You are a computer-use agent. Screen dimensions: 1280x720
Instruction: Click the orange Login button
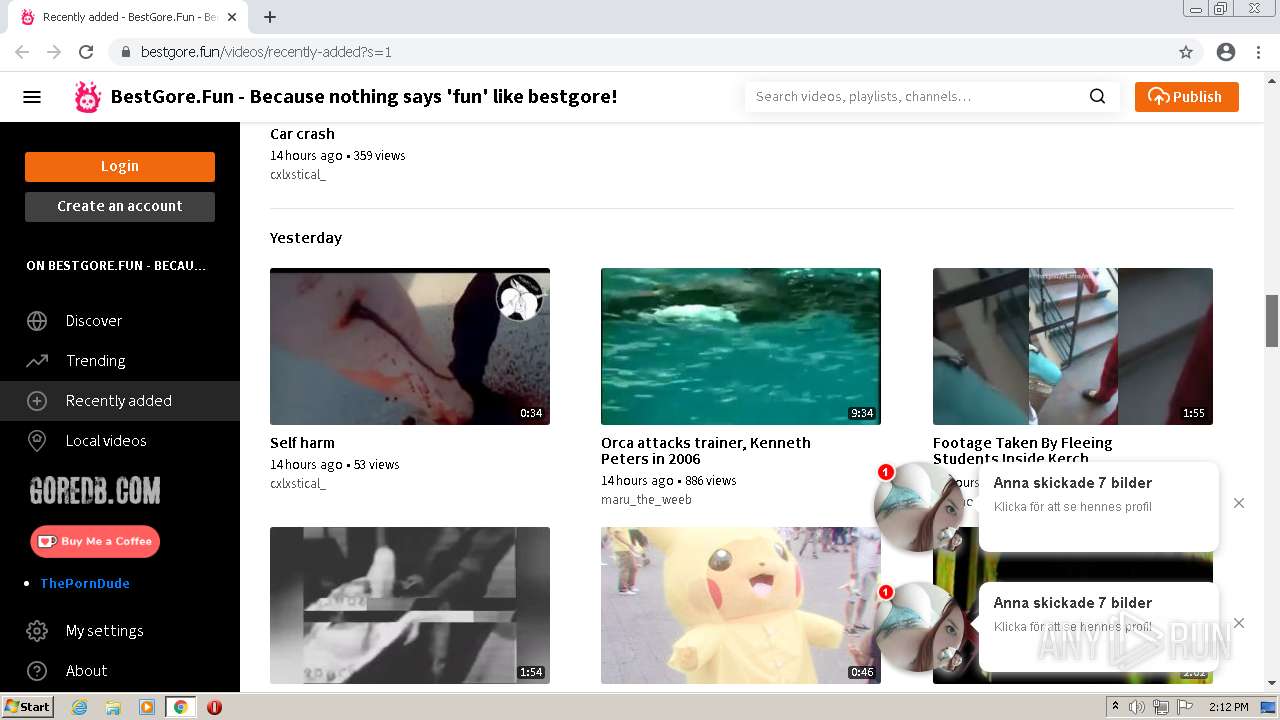(120, 167)
